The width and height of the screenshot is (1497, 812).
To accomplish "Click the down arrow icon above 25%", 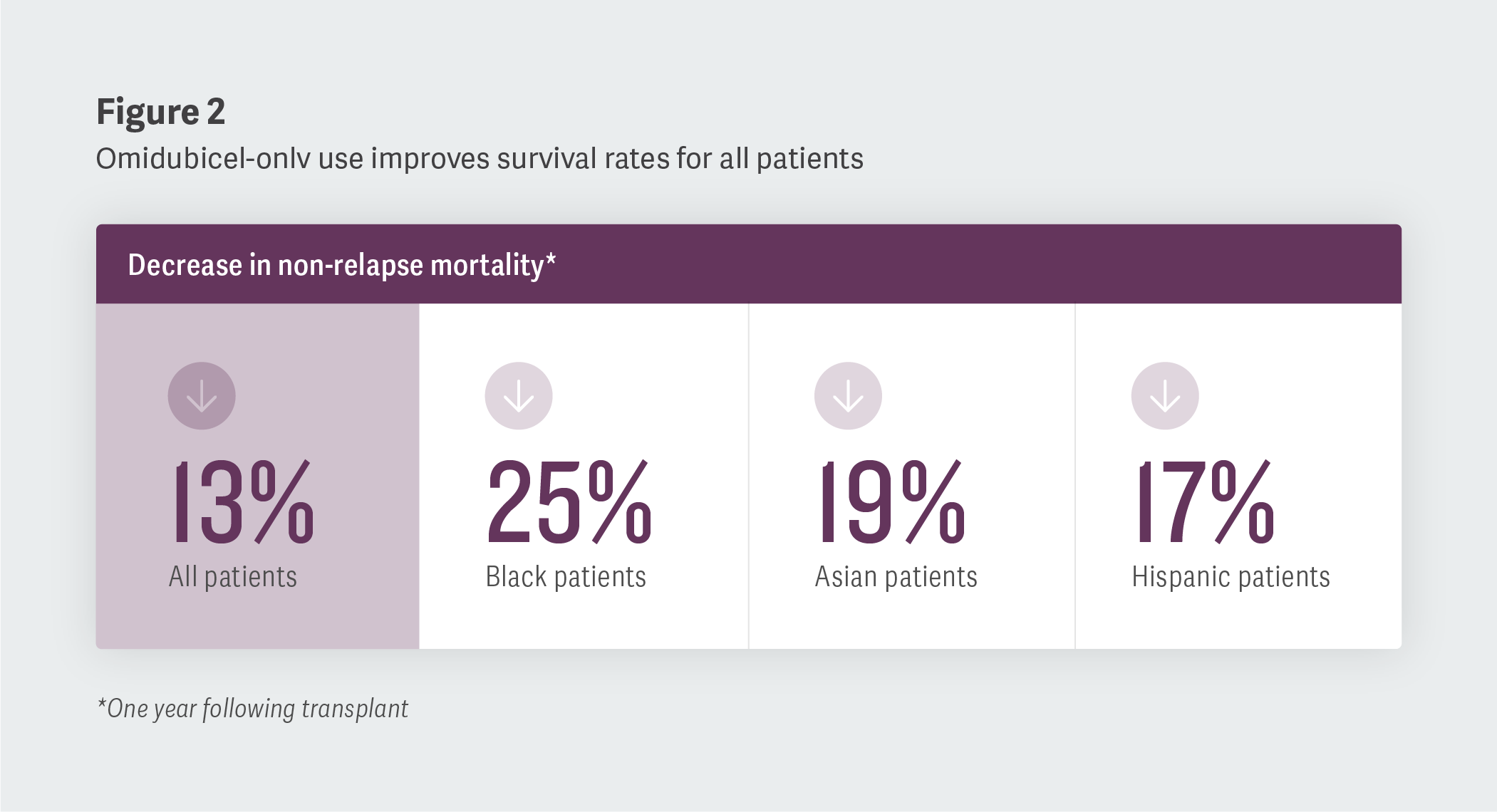I will click(519, 396).
